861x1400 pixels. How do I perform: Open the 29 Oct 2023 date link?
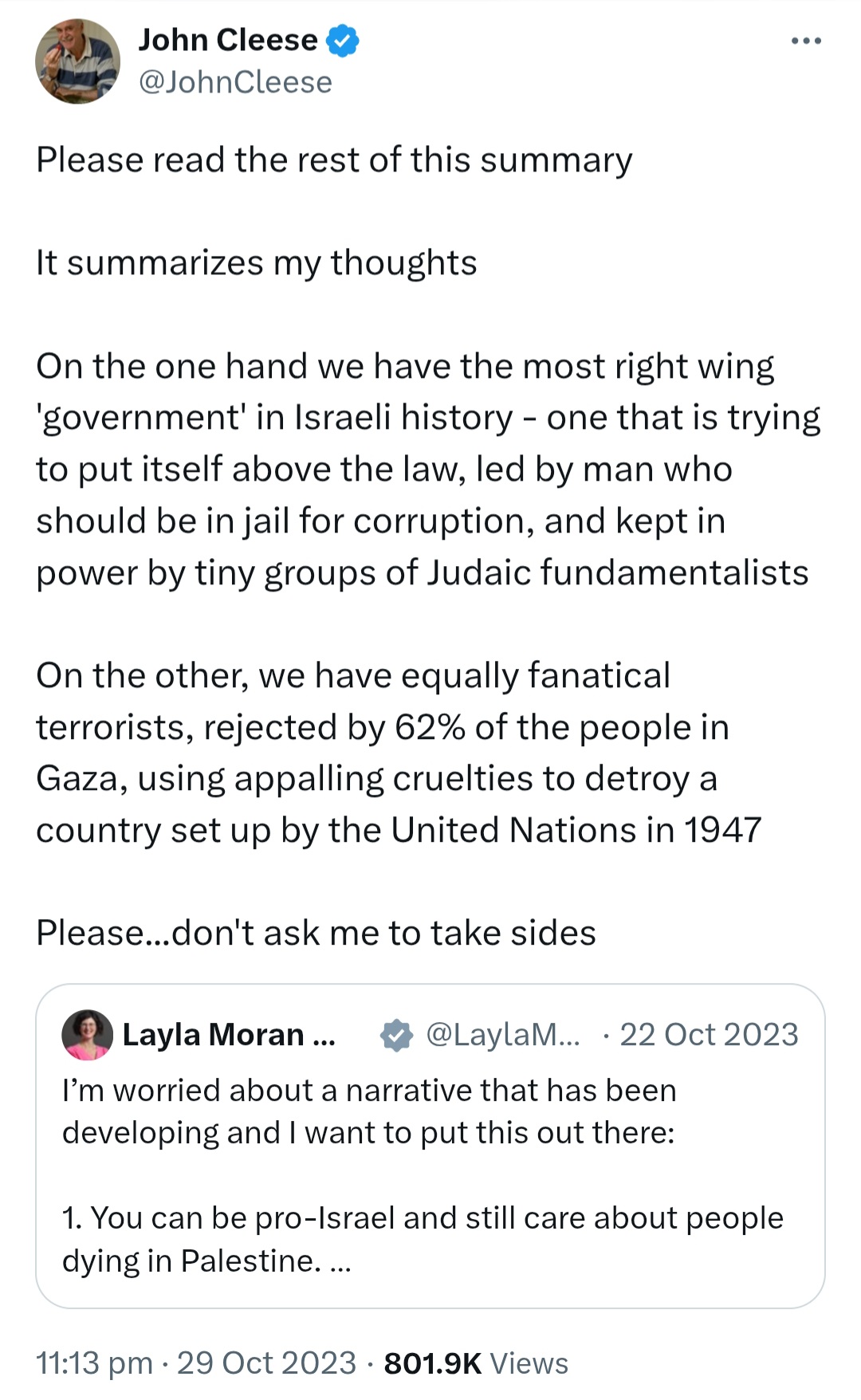pos(266,1363)
